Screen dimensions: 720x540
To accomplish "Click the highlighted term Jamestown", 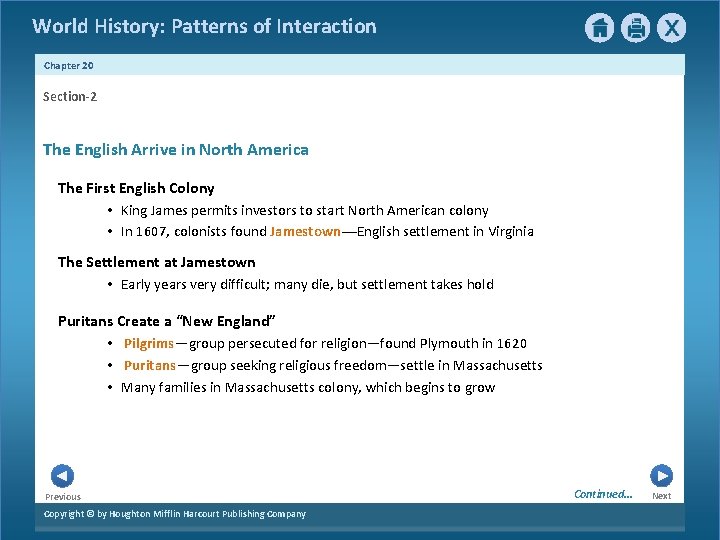I will coord(305,231).
